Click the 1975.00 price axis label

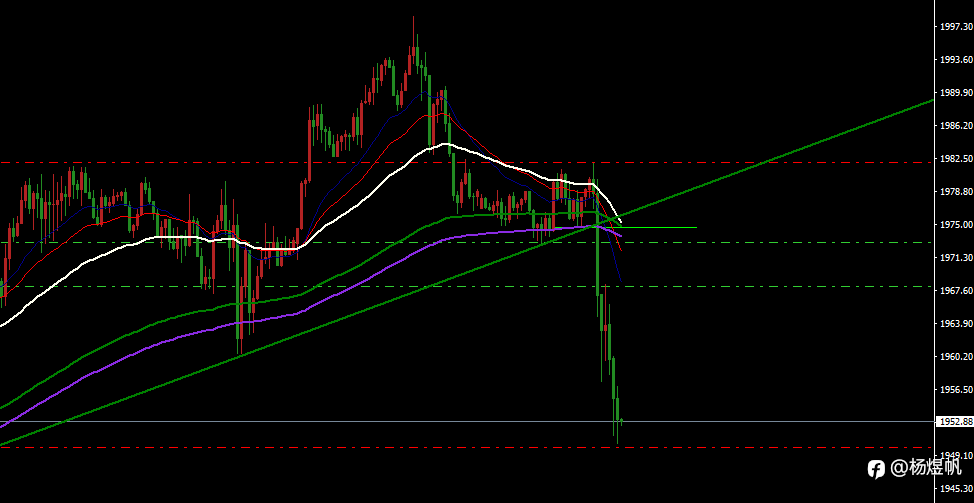pos(956,225)
